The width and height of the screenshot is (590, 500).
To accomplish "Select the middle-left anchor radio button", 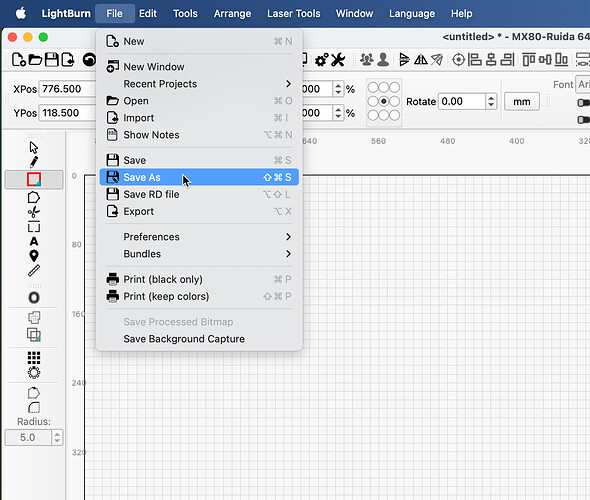I will (373, 101).
